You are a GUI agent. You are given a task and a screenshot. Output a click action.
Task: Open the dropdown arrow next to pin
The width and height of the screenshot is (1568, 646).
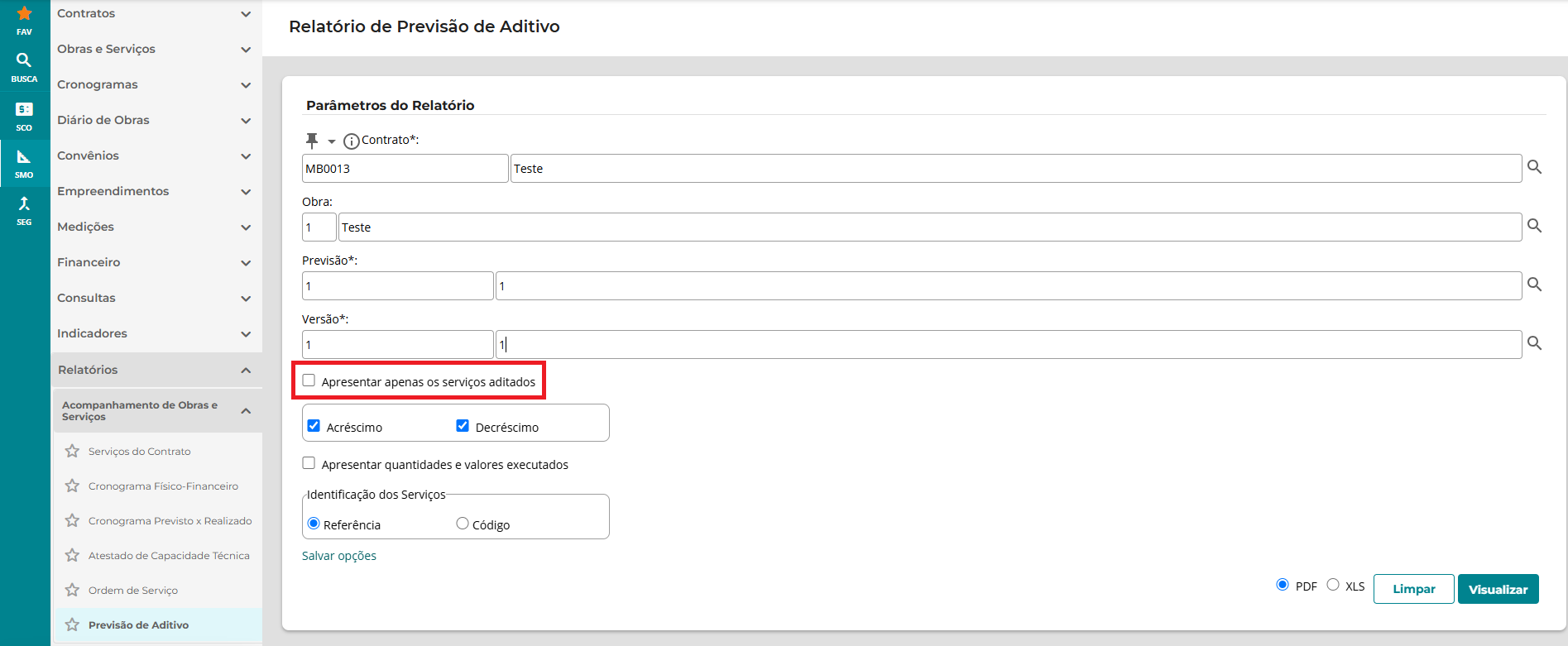[x=332, y=141]
